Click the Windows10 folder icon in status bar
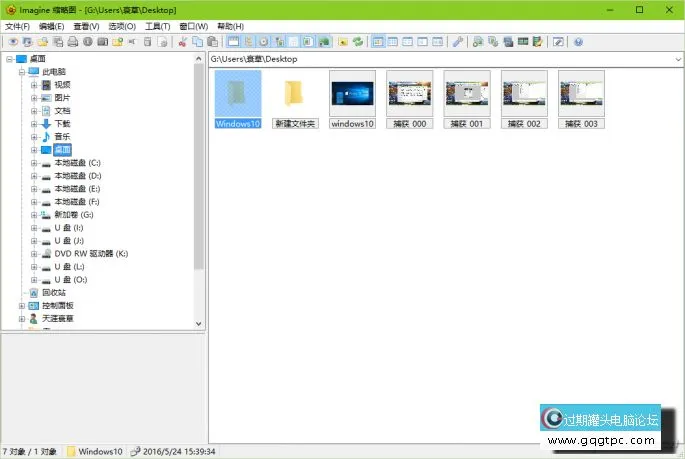685x459 pixels. (x=71, y=451)
